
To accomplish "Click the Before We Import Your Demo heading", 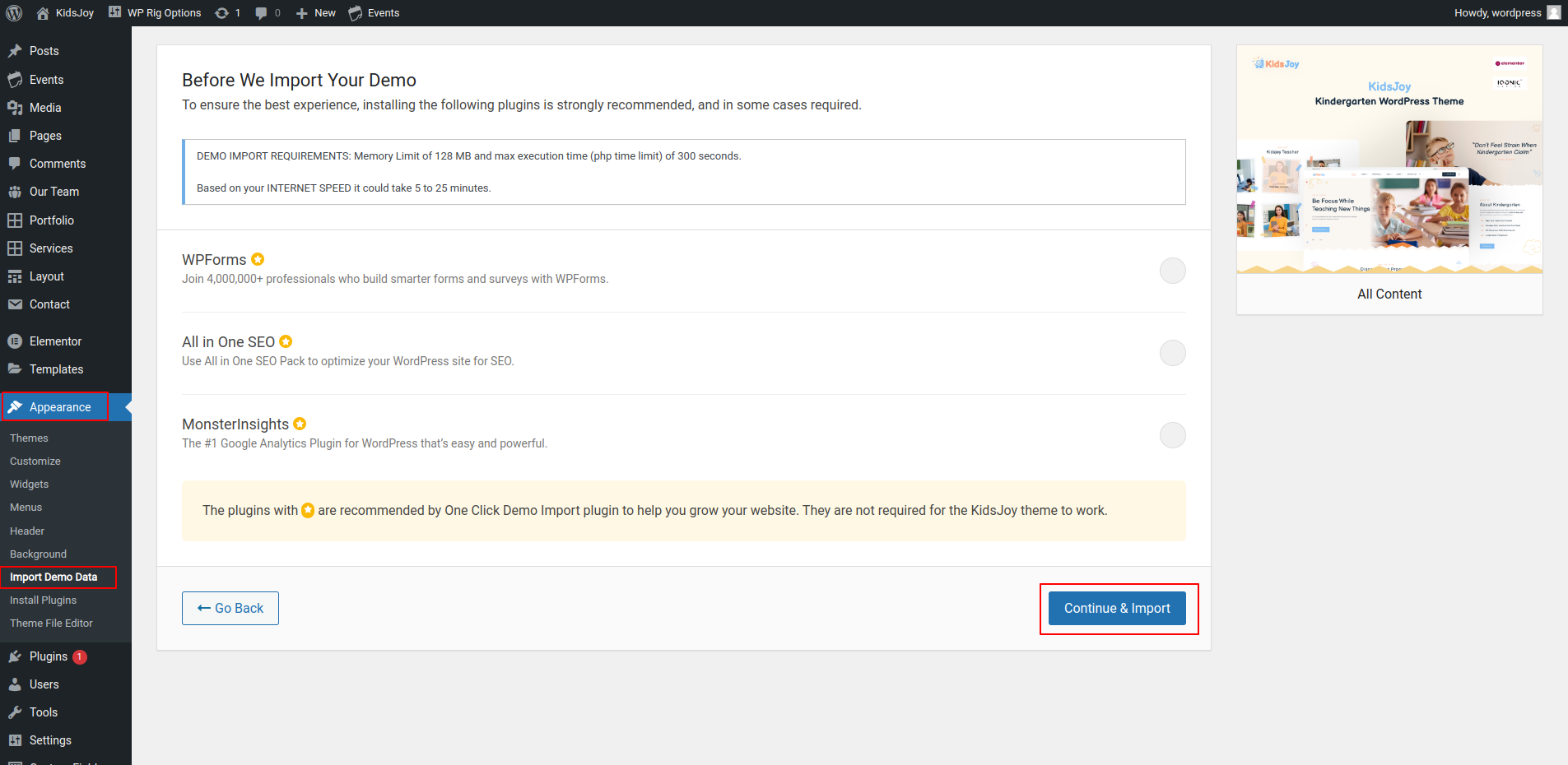I will click(x=299, y=80).
